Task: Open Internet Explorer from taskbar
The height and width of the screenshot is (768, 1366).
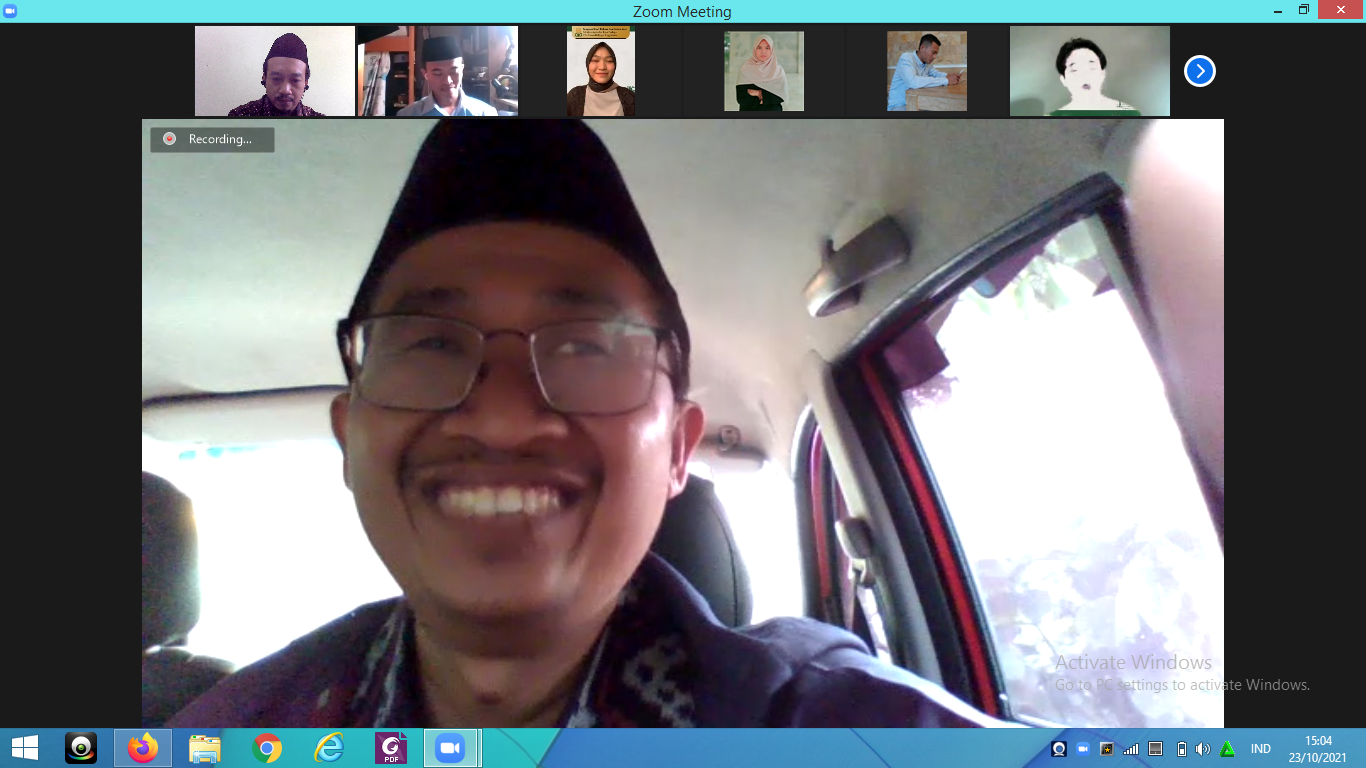Action: tap(329, 748)
